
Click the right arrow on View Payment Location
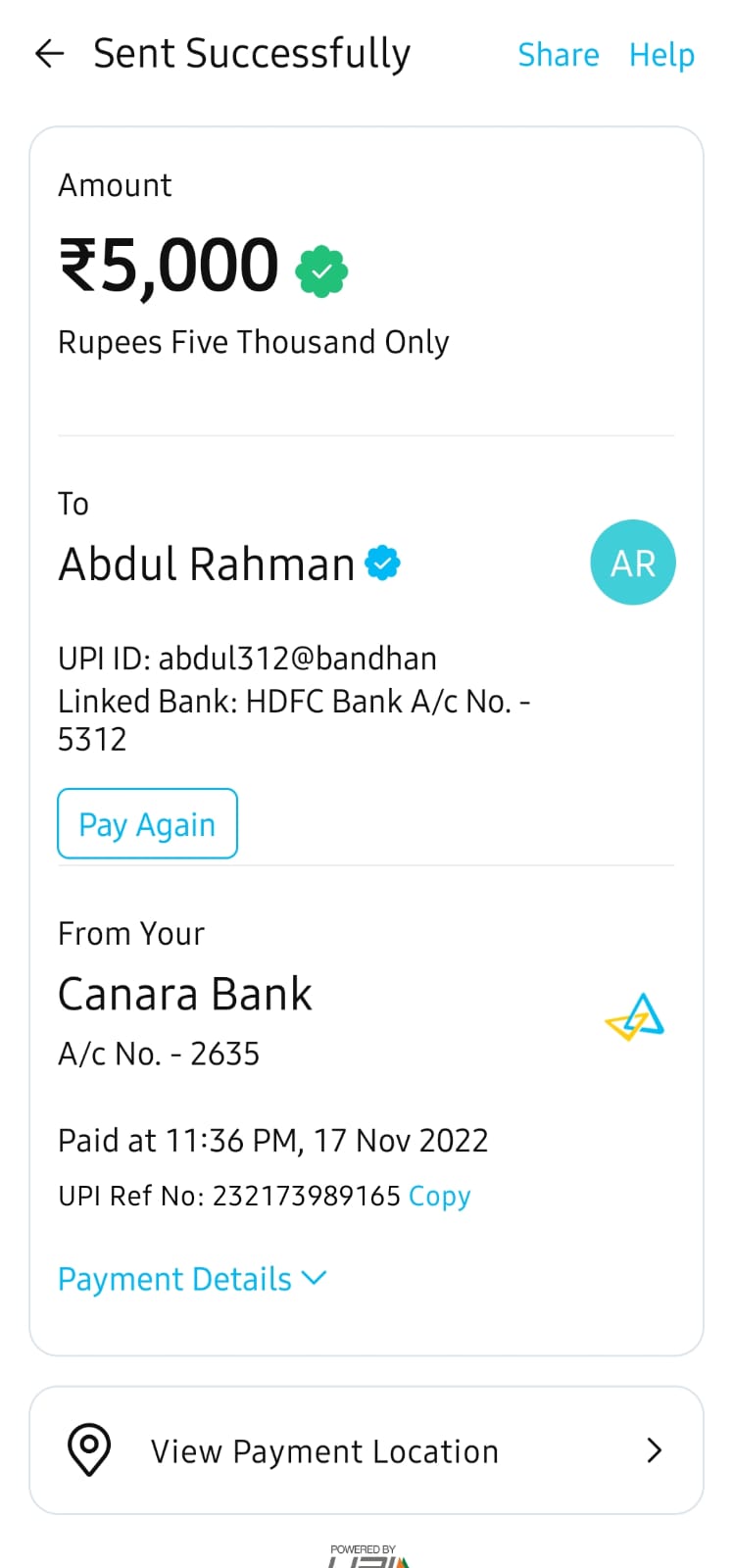655,1450
